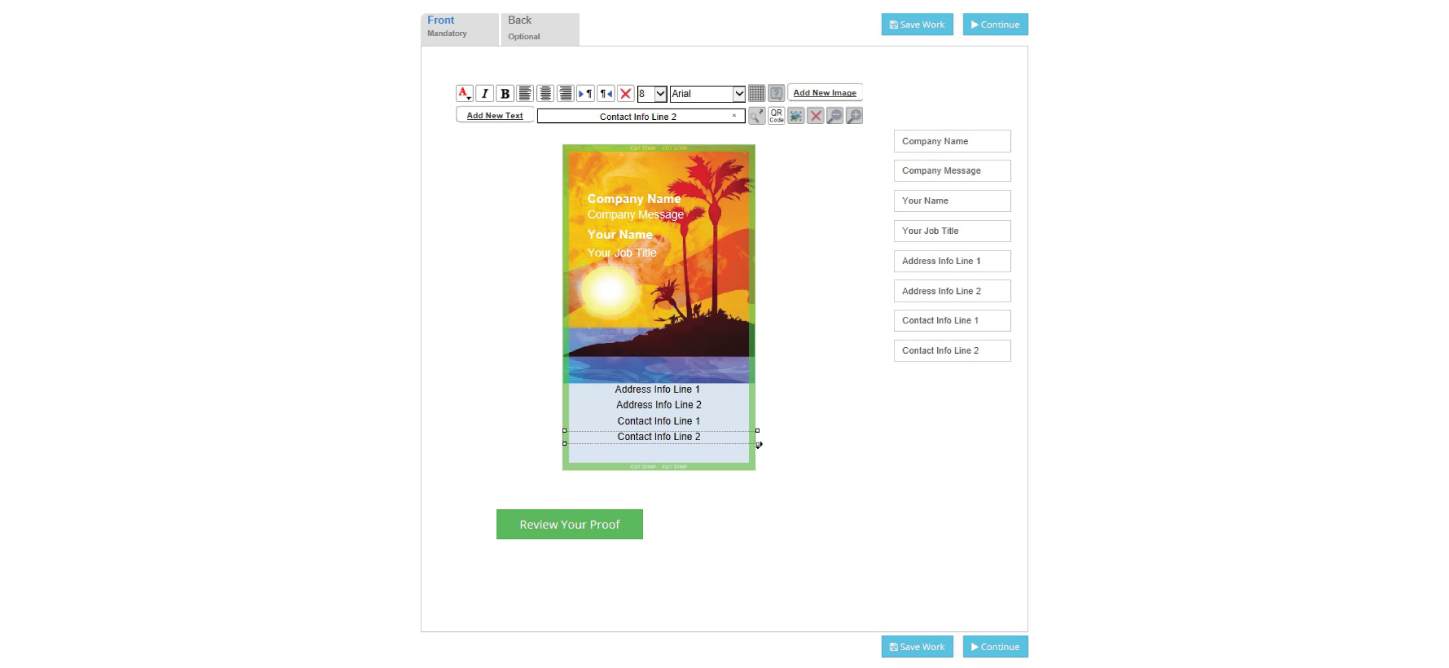Set left-to-right text direction
Screen dimensions: 1449x668
586,93
